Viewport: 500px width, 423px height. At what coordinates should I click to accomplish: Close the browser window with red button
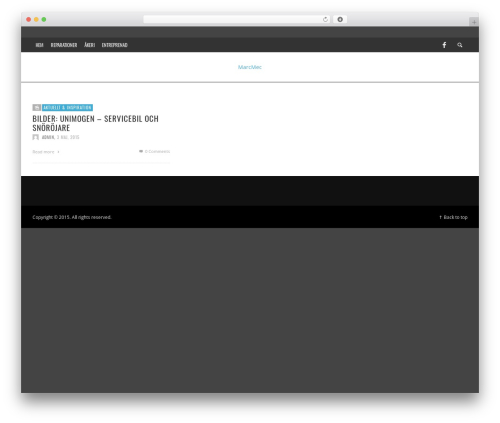[29, 19]
